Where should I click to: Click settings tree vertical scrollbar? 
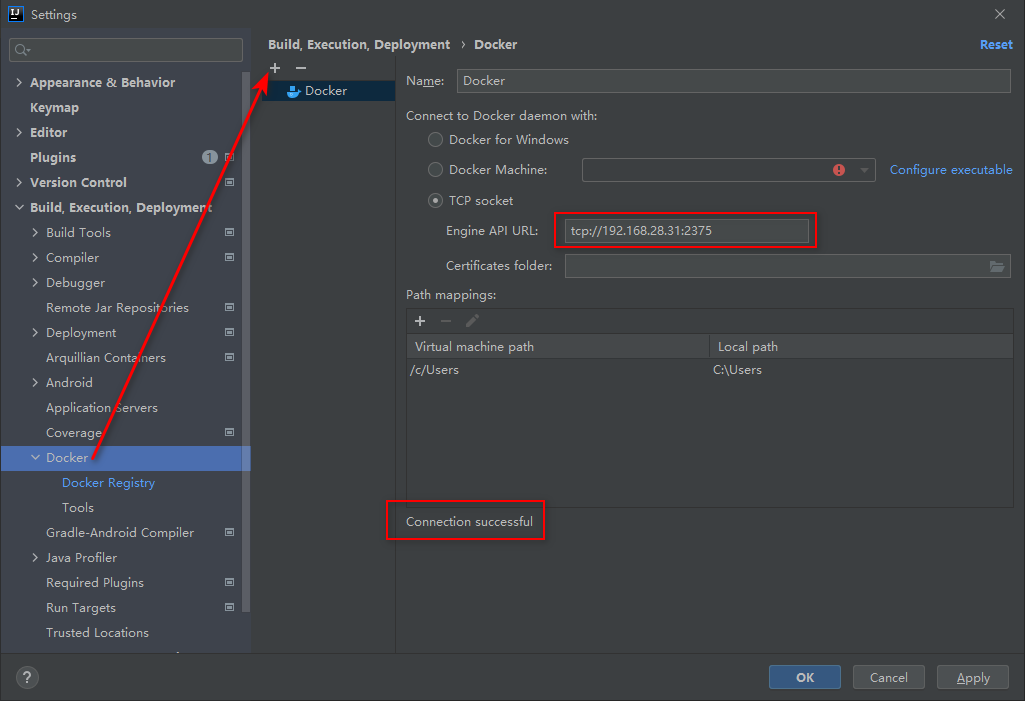[246, 340]
